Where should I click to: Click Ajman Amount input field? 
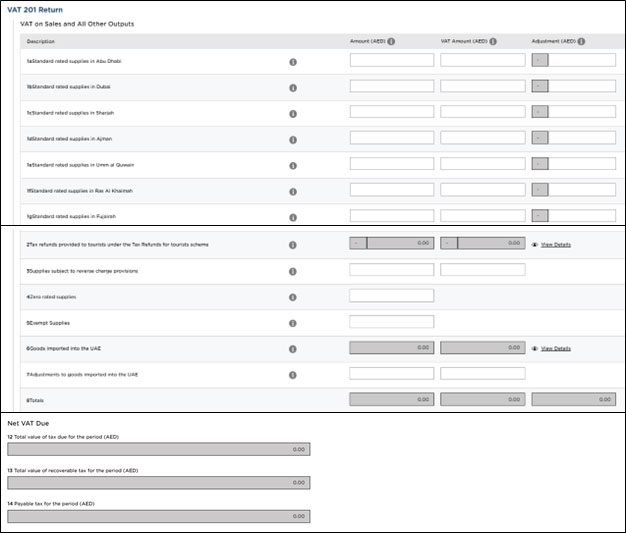click(392, 138)
